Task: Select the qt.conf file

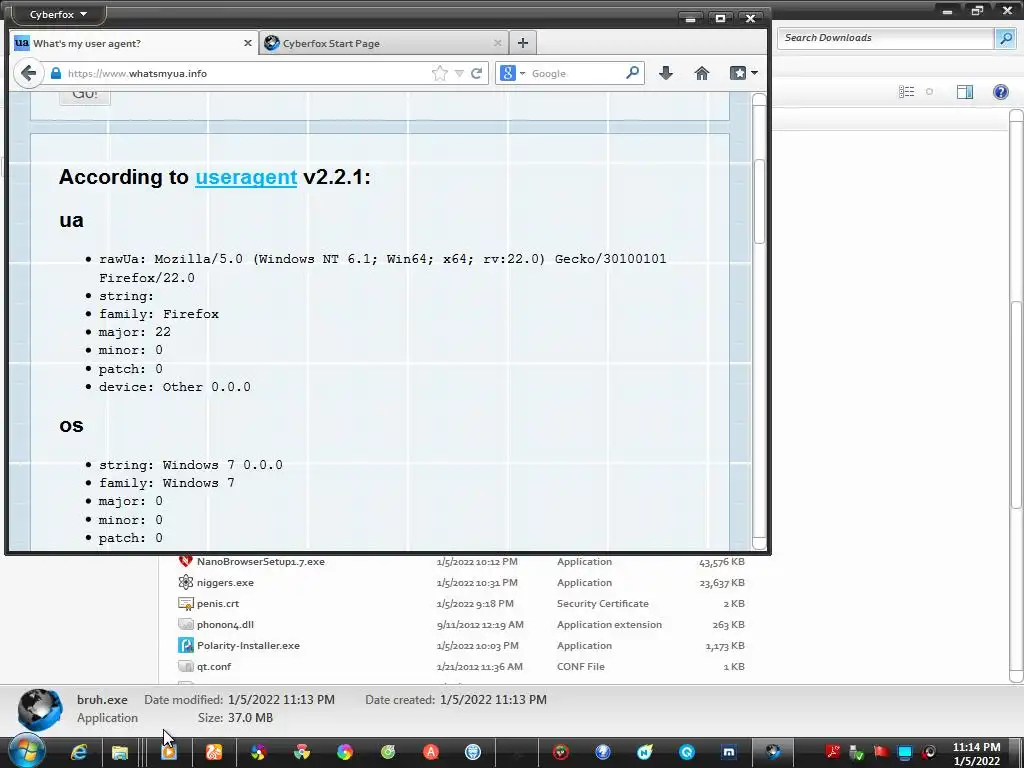Action: [x=214, y=667]
